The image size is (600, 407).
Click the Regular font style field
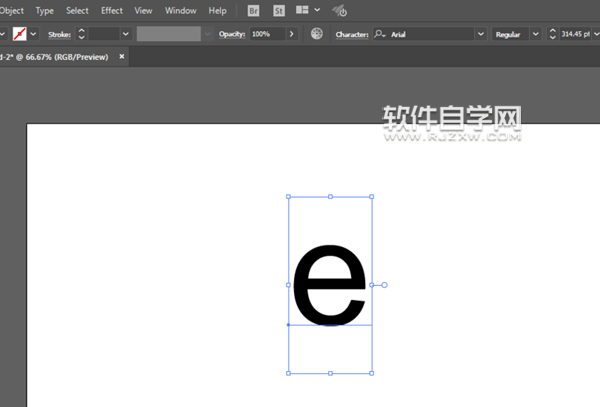(x=510, y=34)
